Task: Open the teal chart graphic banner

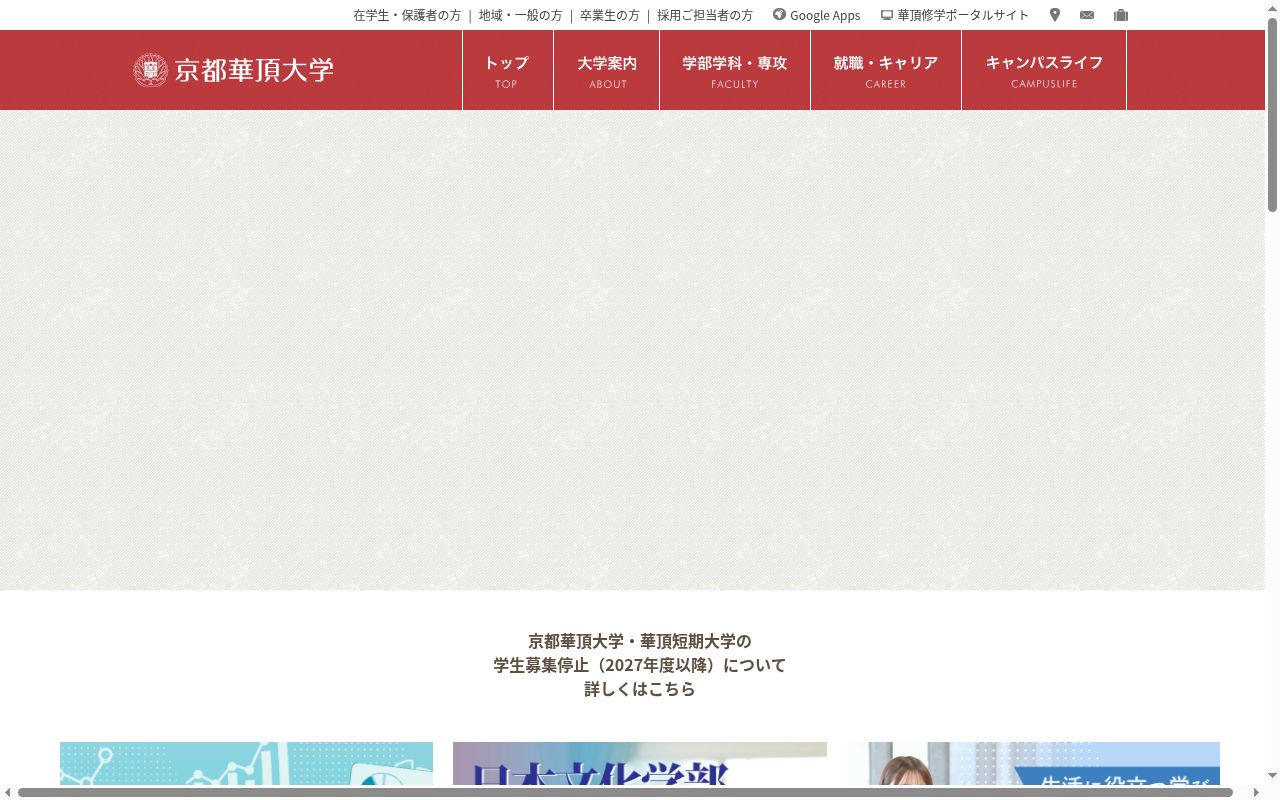Action: click(x=246, y=763)
